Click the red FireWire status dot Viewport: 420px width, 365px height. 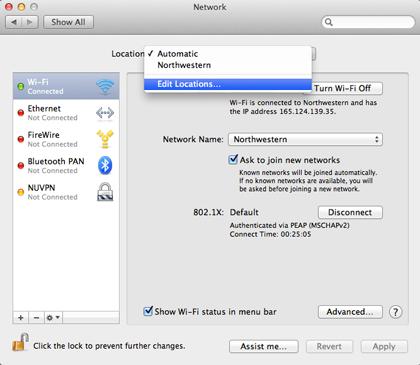21,139
